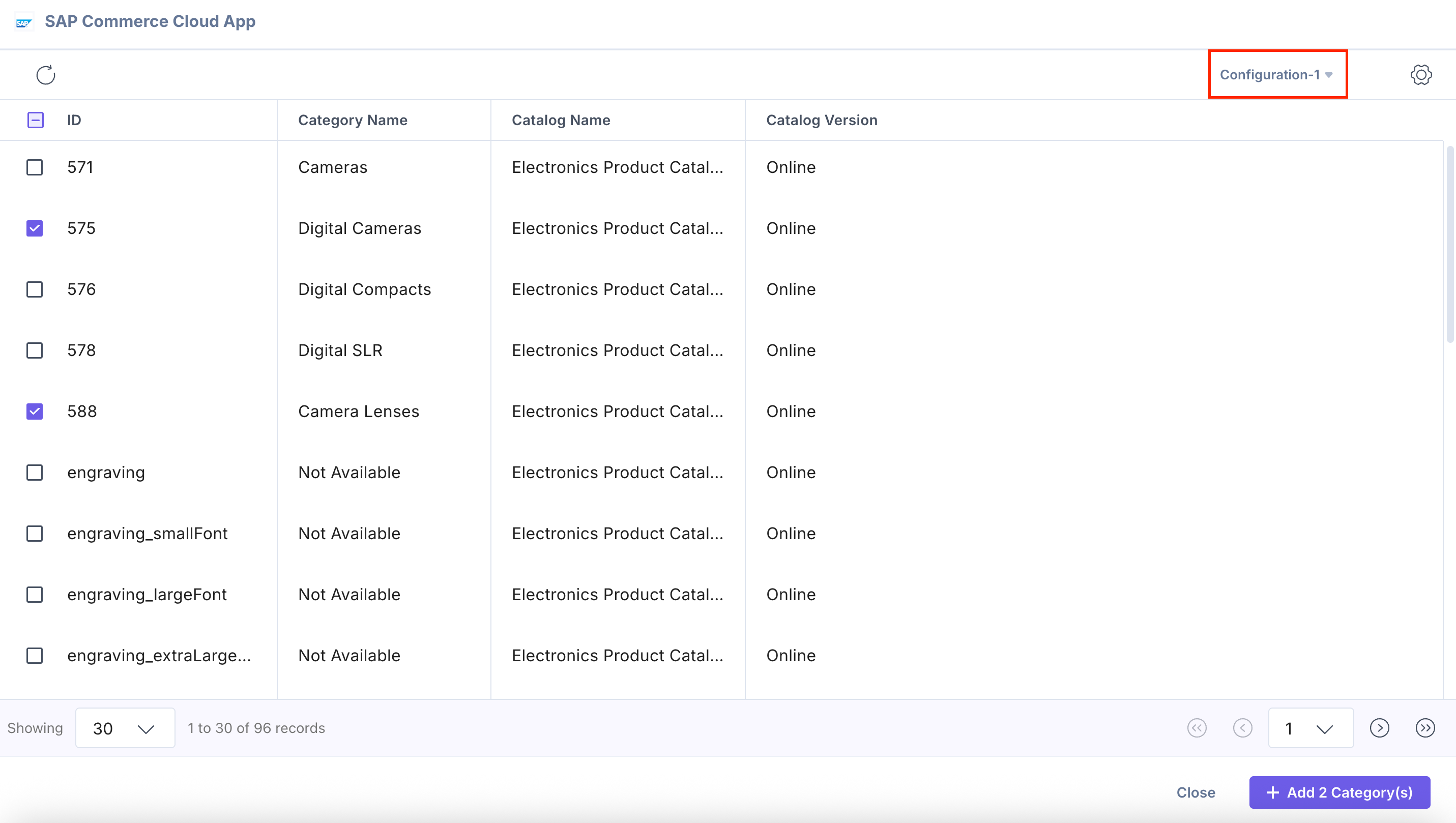Uncheck the box for ID 588
This screenshot has width=1456, height=823.
[x=35, y=411]
